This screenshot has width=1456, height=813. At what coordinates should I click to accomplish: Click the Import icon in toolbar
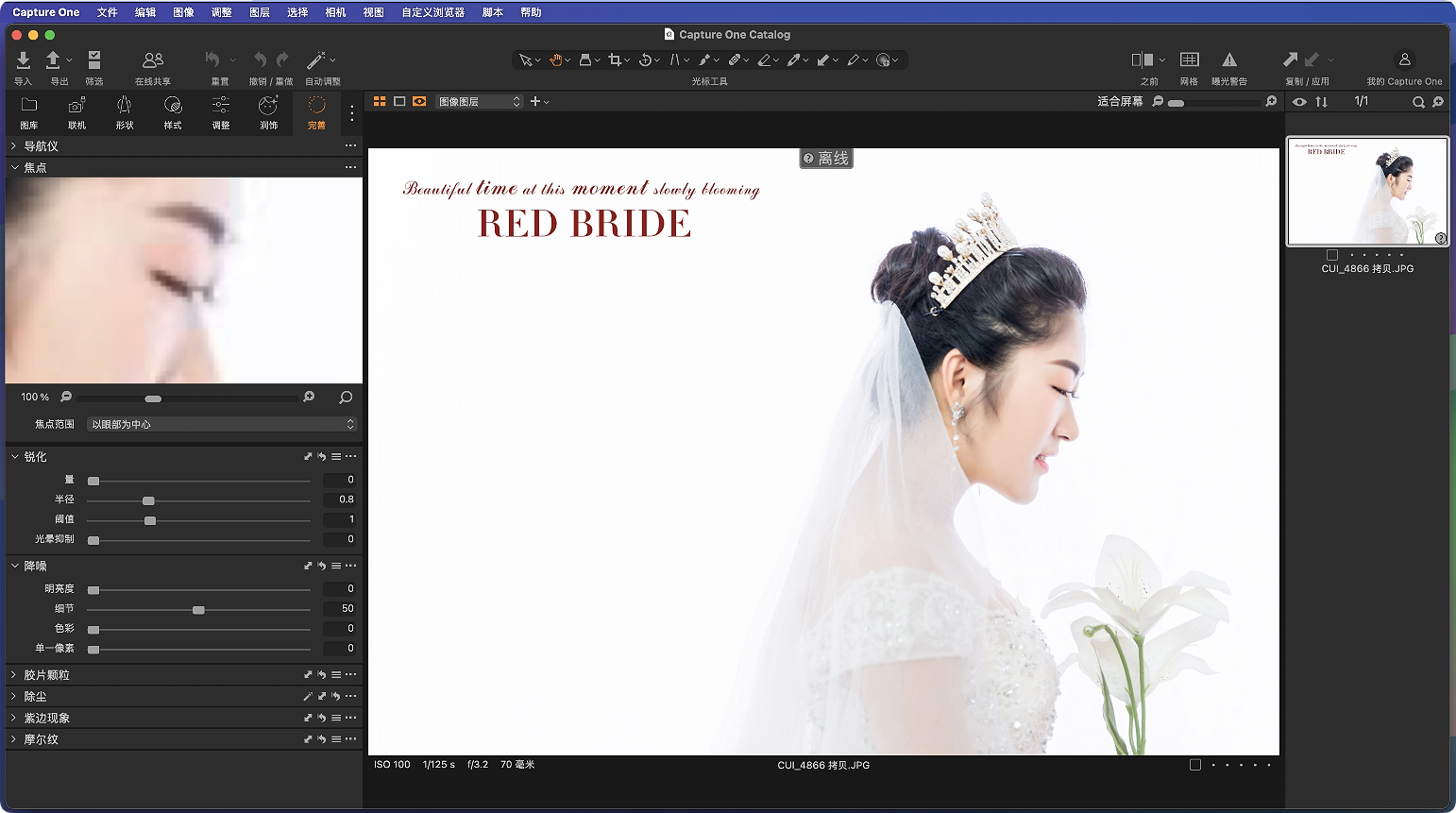[x=24, y=60]
